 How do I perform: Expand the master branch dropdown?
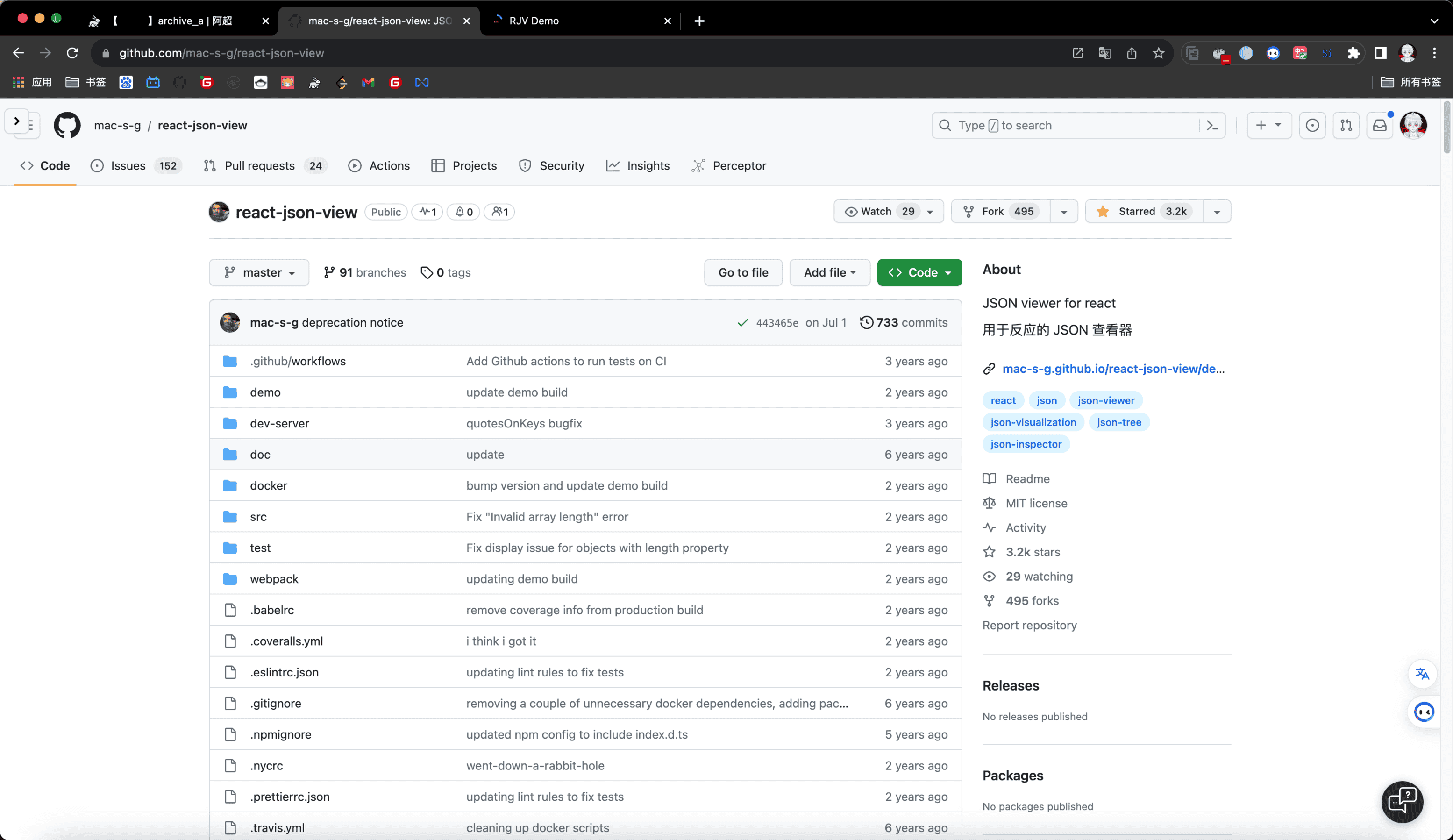[259, 272]
